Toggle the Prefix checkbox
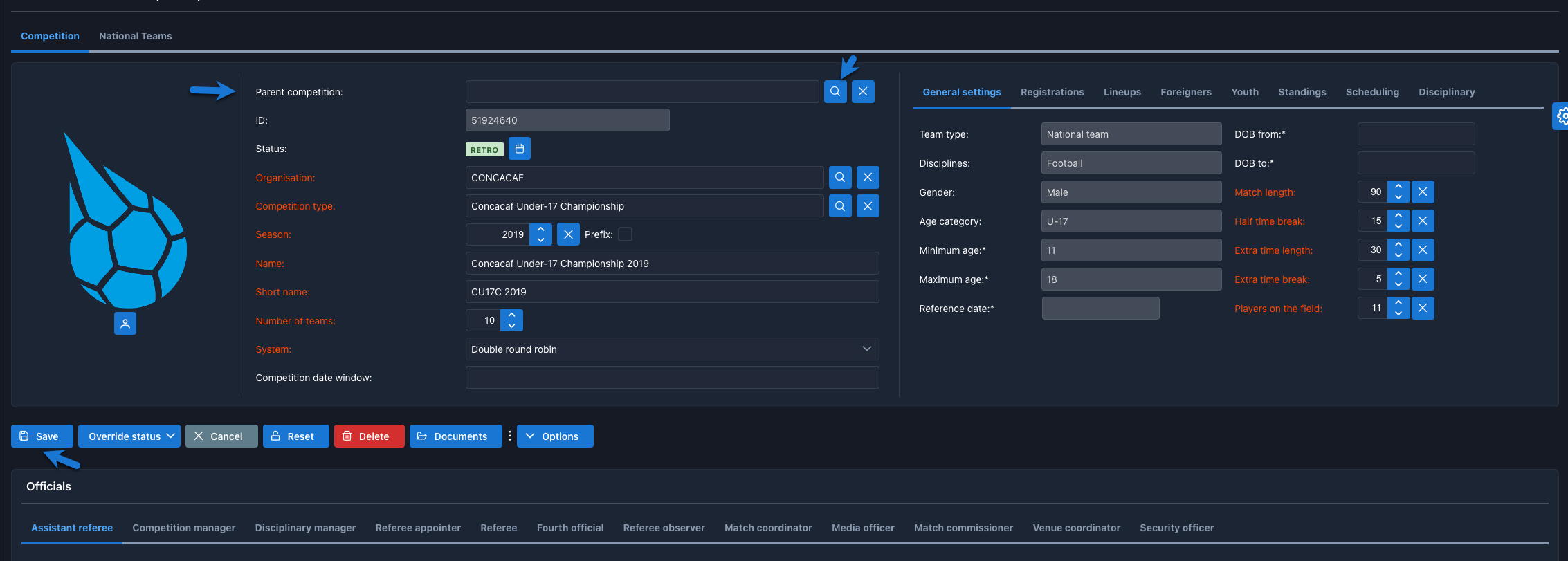 pos(625,234)
